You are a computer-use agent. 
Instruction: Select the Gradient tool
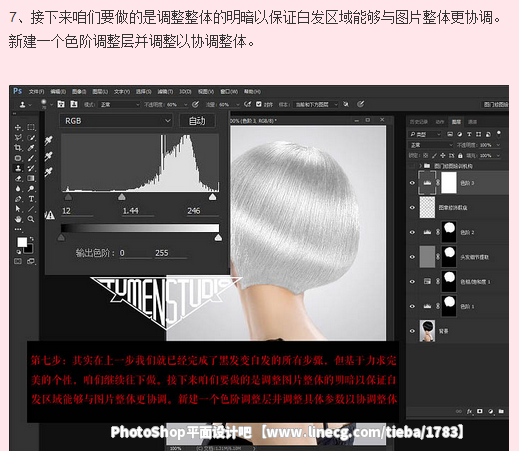31,179
